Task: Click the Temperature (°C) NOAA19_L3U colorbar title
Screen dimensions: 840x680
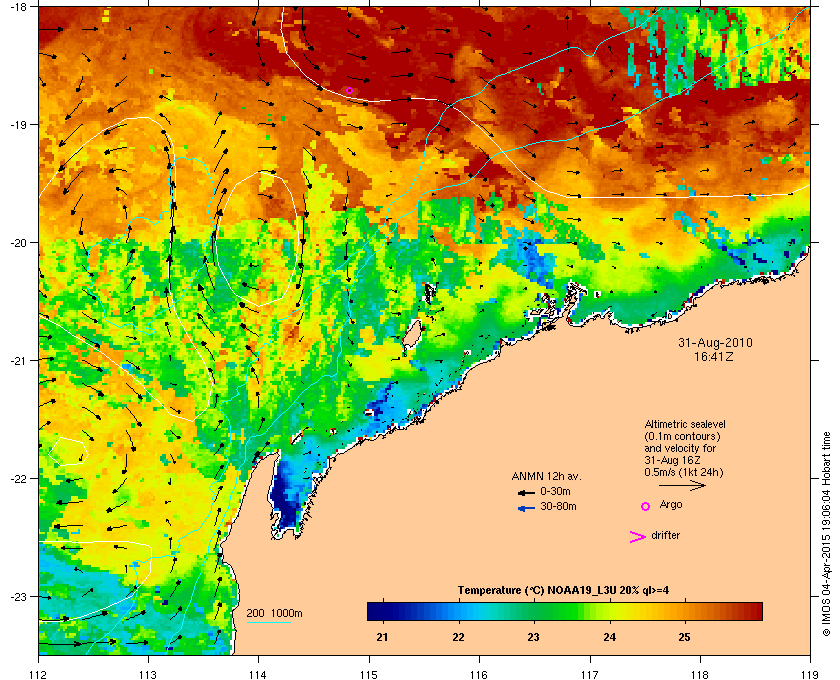Action: coord(563,591)
